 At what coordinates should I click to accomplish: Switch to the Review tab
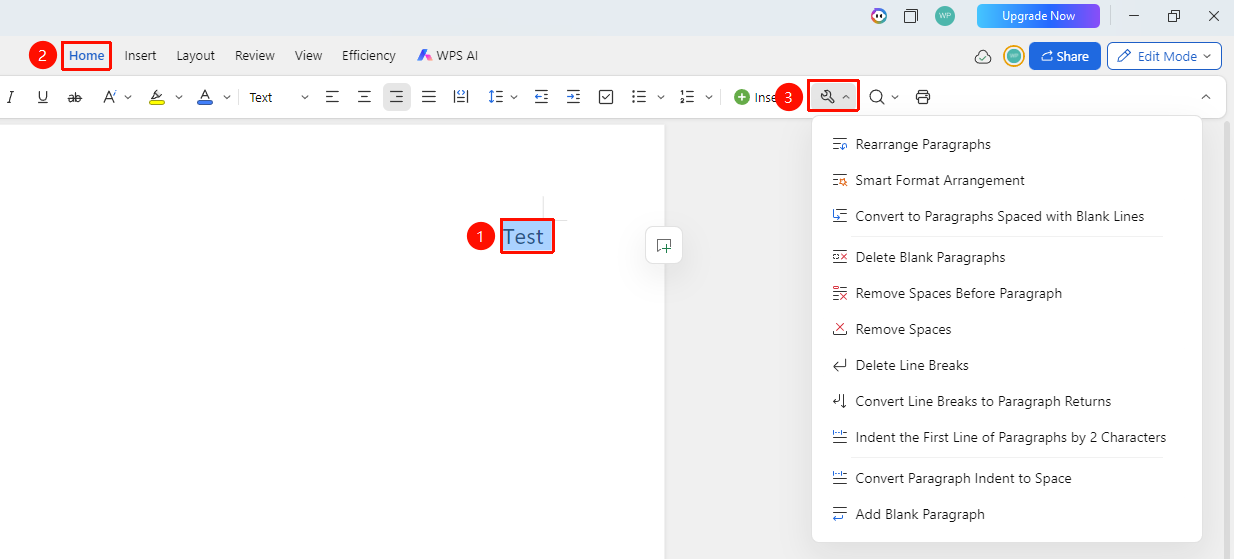(255, 56)
